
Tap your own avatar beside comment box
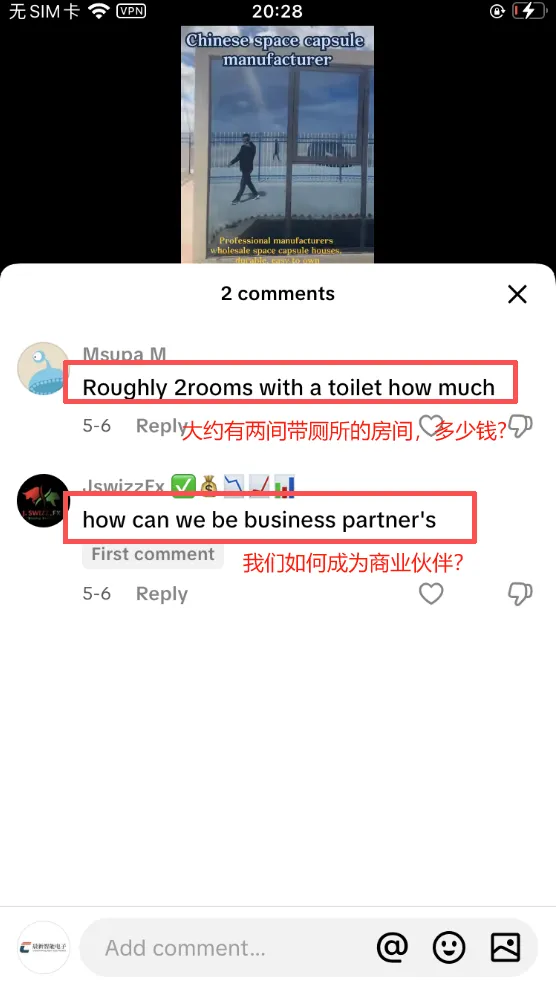pos(43,947)
